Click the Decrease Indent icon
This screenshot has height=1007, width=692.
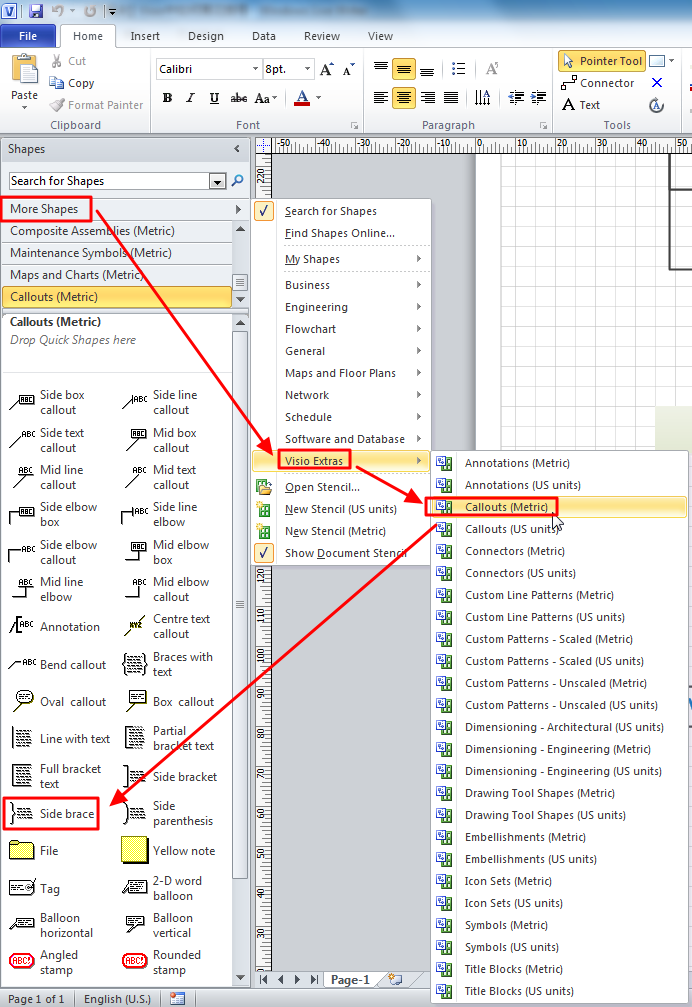tap(515, 98)
